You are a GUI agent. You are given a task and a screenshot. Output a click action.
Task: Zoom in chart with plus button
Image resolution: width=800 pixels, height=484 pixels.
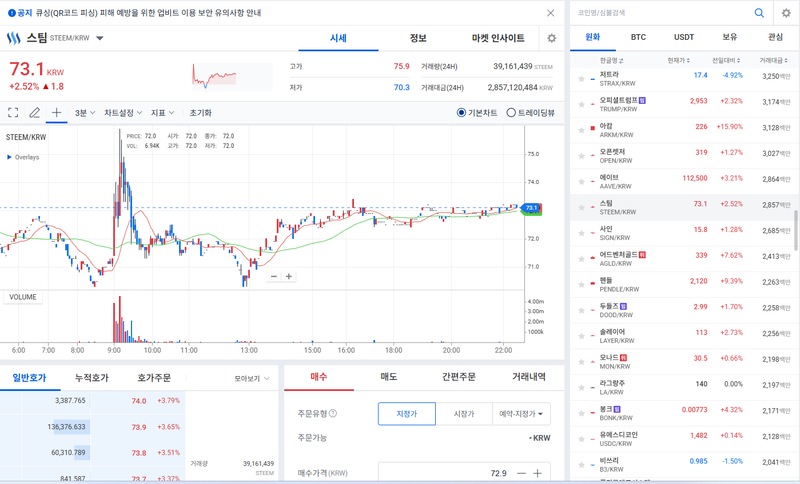tap(289, 276)
